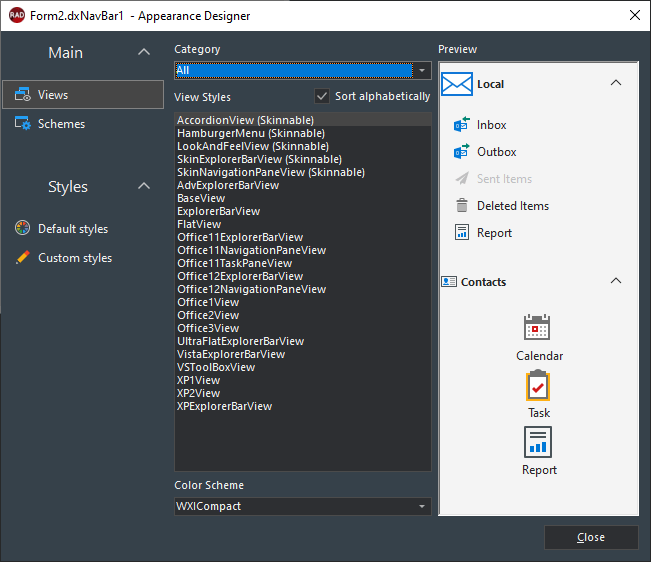Open the Color Scheme dropdown

coord(422,507)
